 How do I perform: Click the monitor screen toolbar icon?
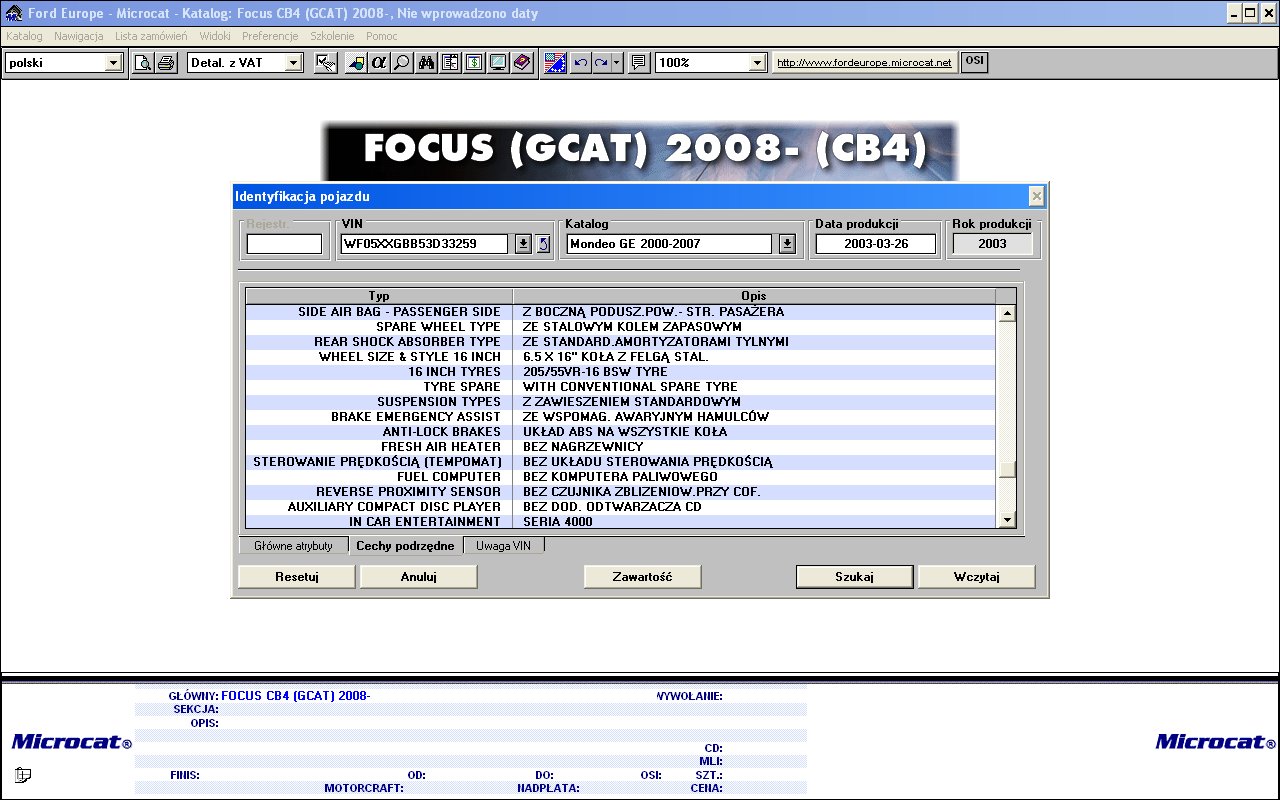[497, 62]
